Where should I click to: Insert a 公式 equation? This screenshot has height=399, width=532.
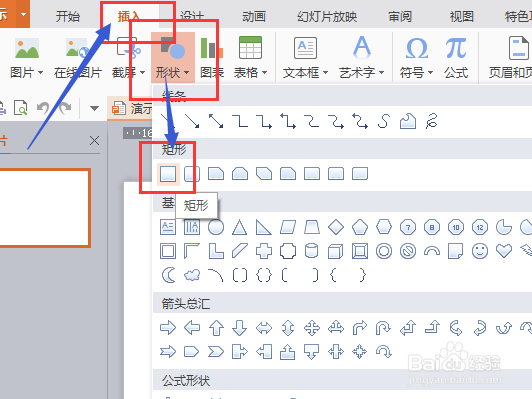(x=456, y=58)
